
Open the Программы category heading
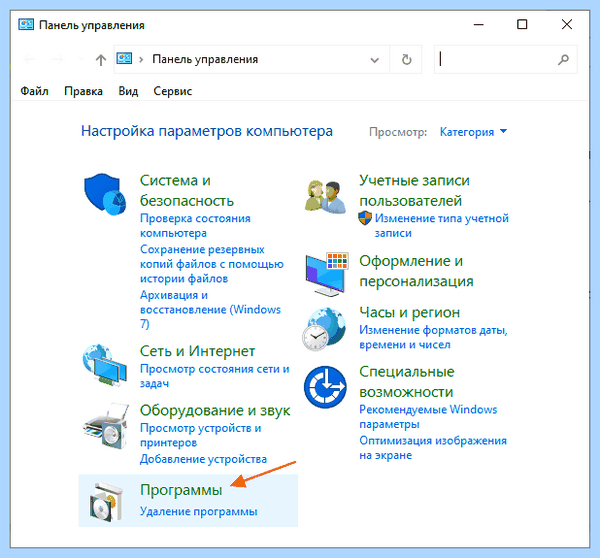[181, 490]
